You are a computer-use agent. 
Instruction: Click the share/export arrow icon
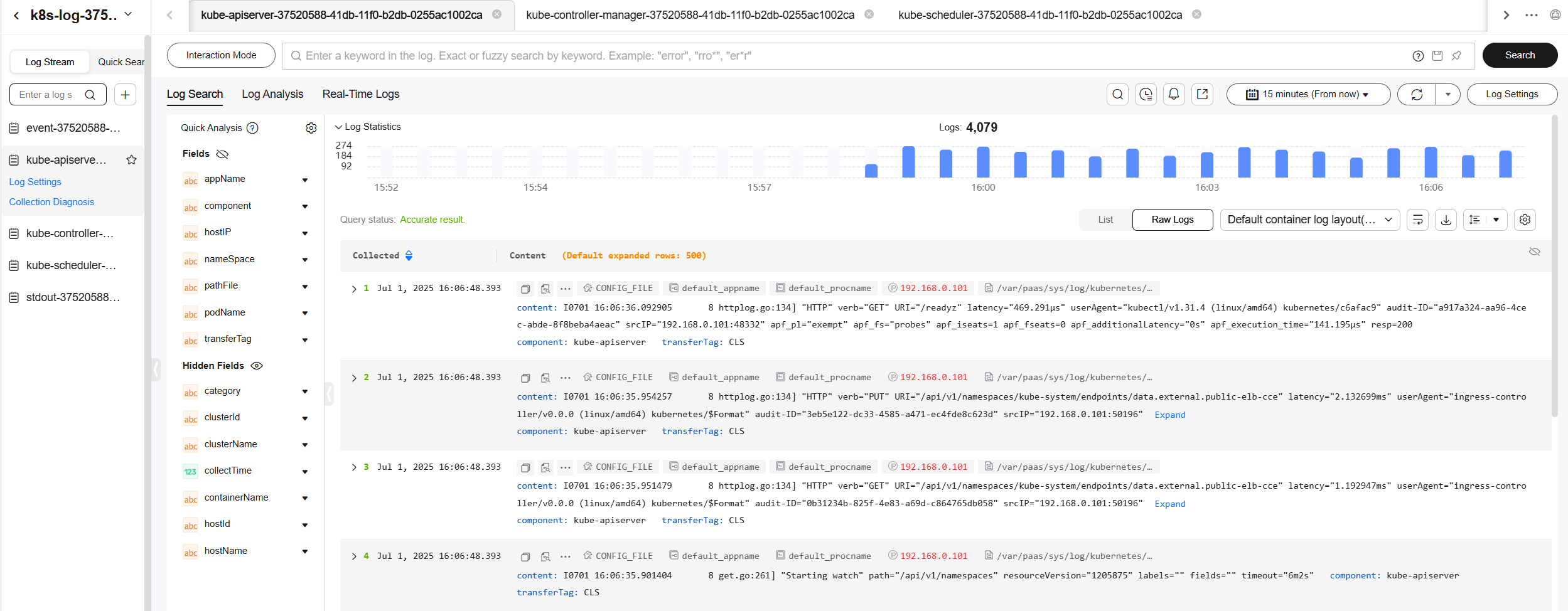[1202, 94]
